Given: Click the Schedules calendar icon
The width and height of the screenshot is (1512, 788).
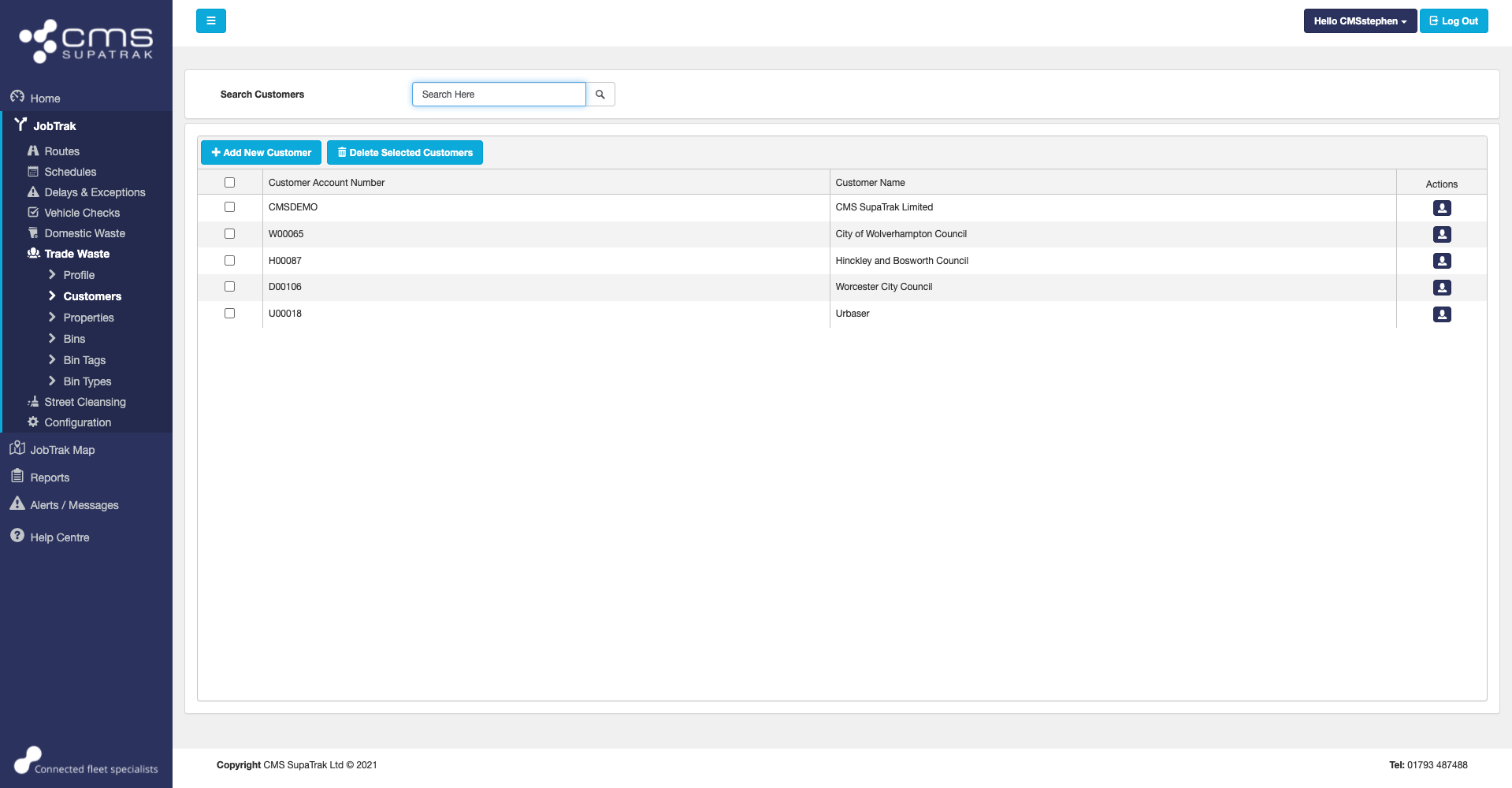Looking at the screenshot, I should pos(33,171).
